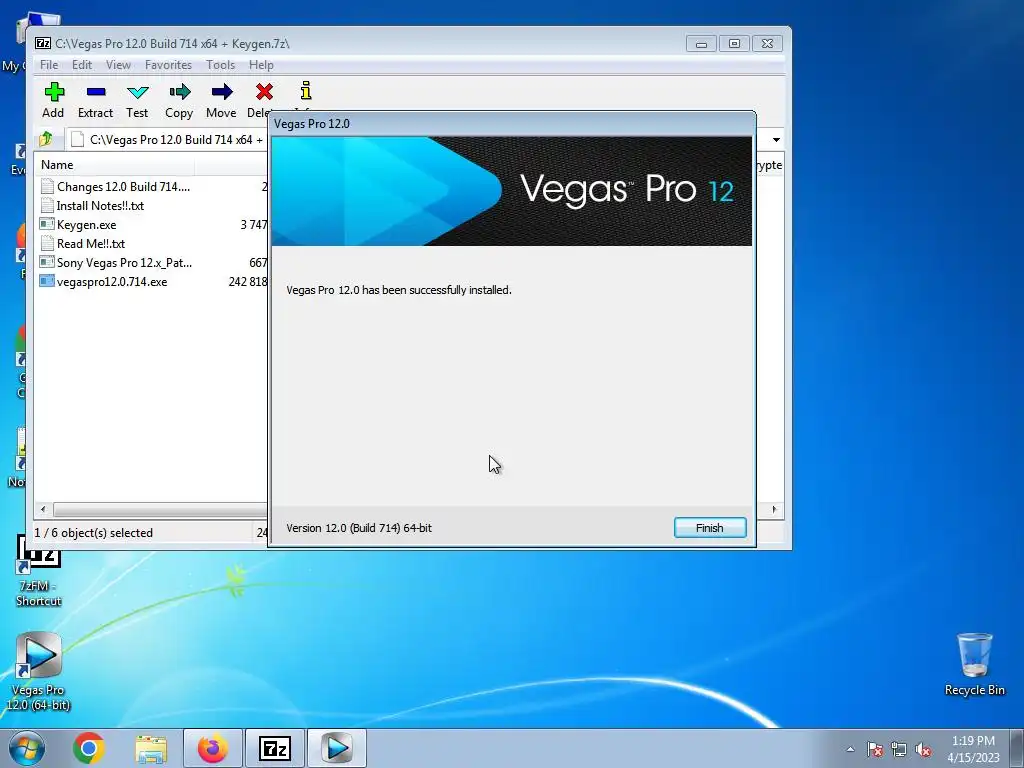Click the muted volume tray icon
Viewport: 1024px width, 768px height.
923,749
